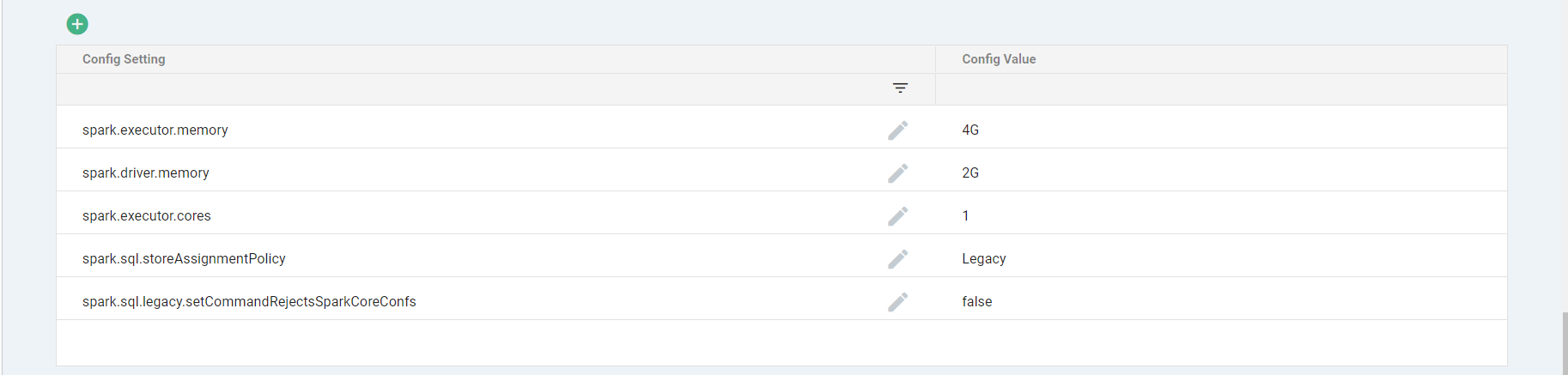
Task: Open the Config Setting column filter icon
Action: 900,88
